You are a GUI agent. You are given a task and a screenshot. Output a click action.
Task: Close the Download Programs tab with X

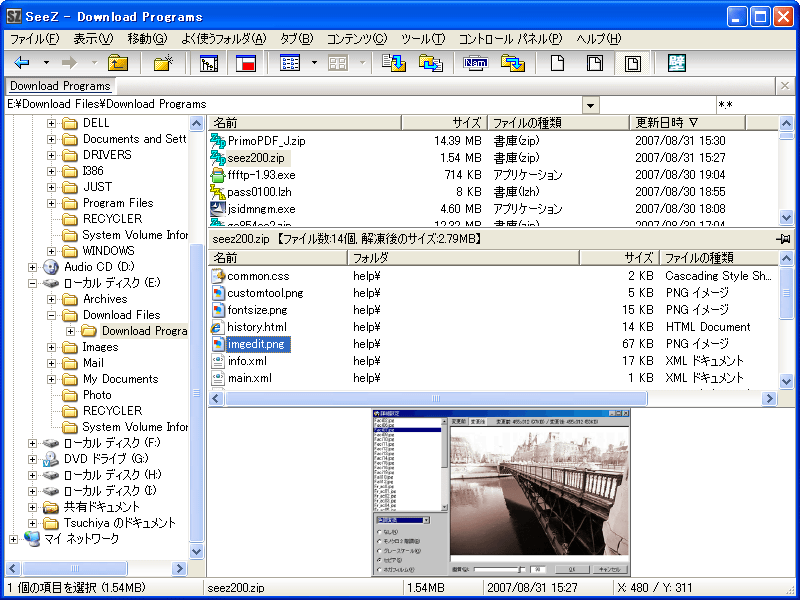point(787,86)
